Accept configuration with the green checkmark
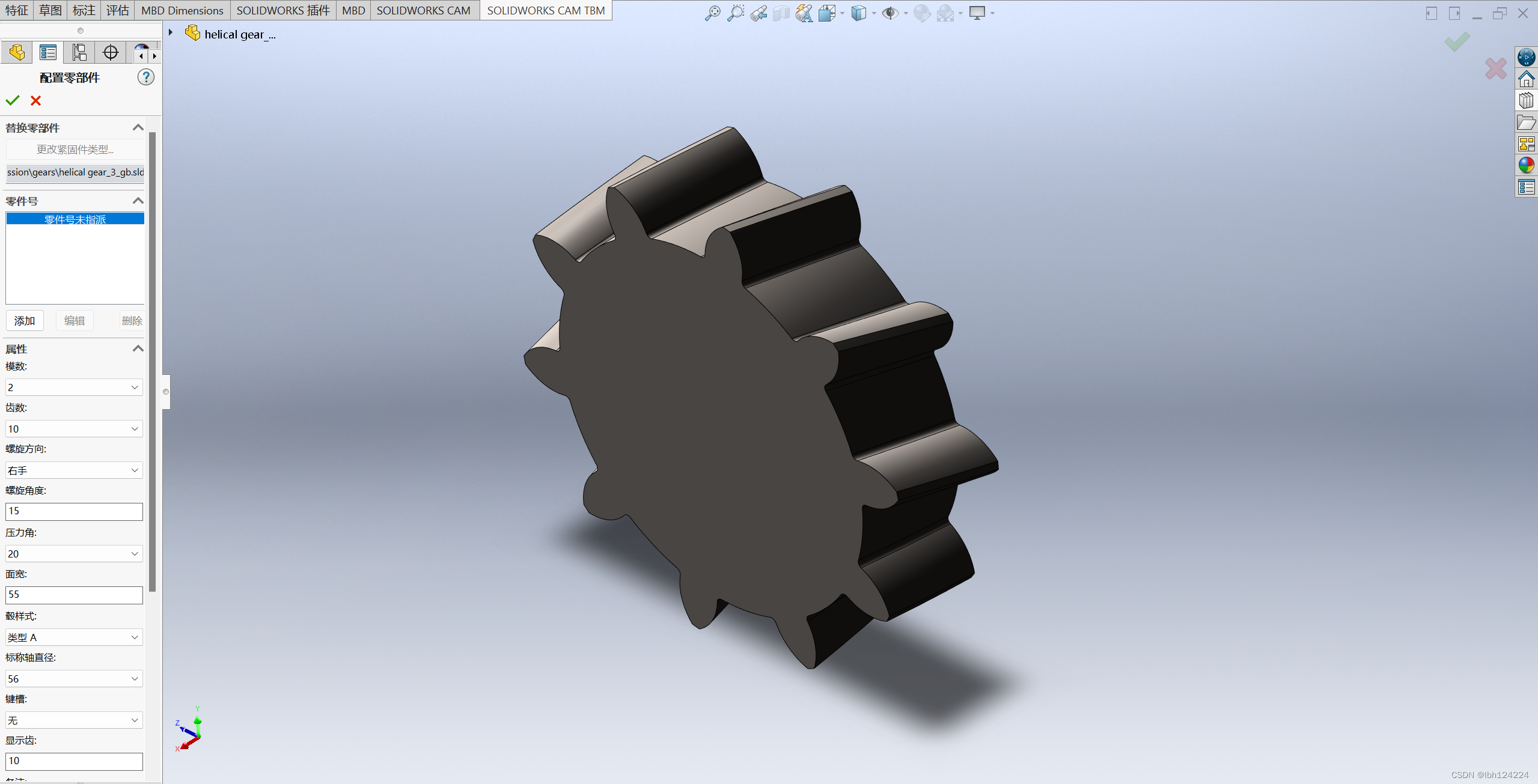 tap(13, 100)
